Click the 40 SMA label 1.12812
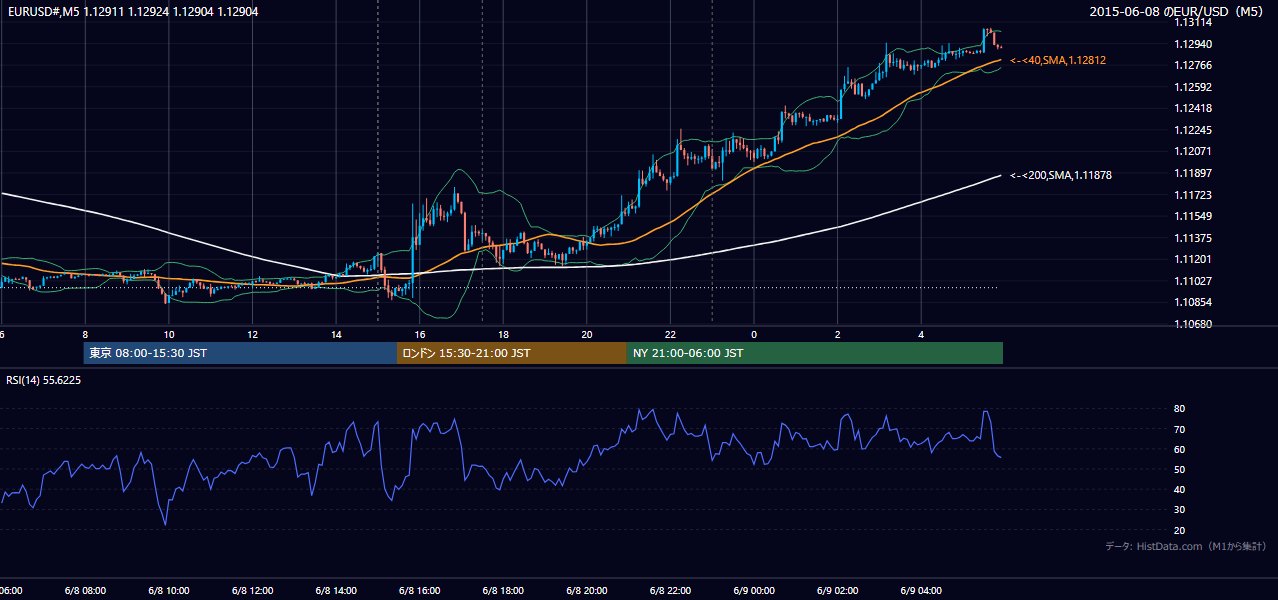 1058,60
